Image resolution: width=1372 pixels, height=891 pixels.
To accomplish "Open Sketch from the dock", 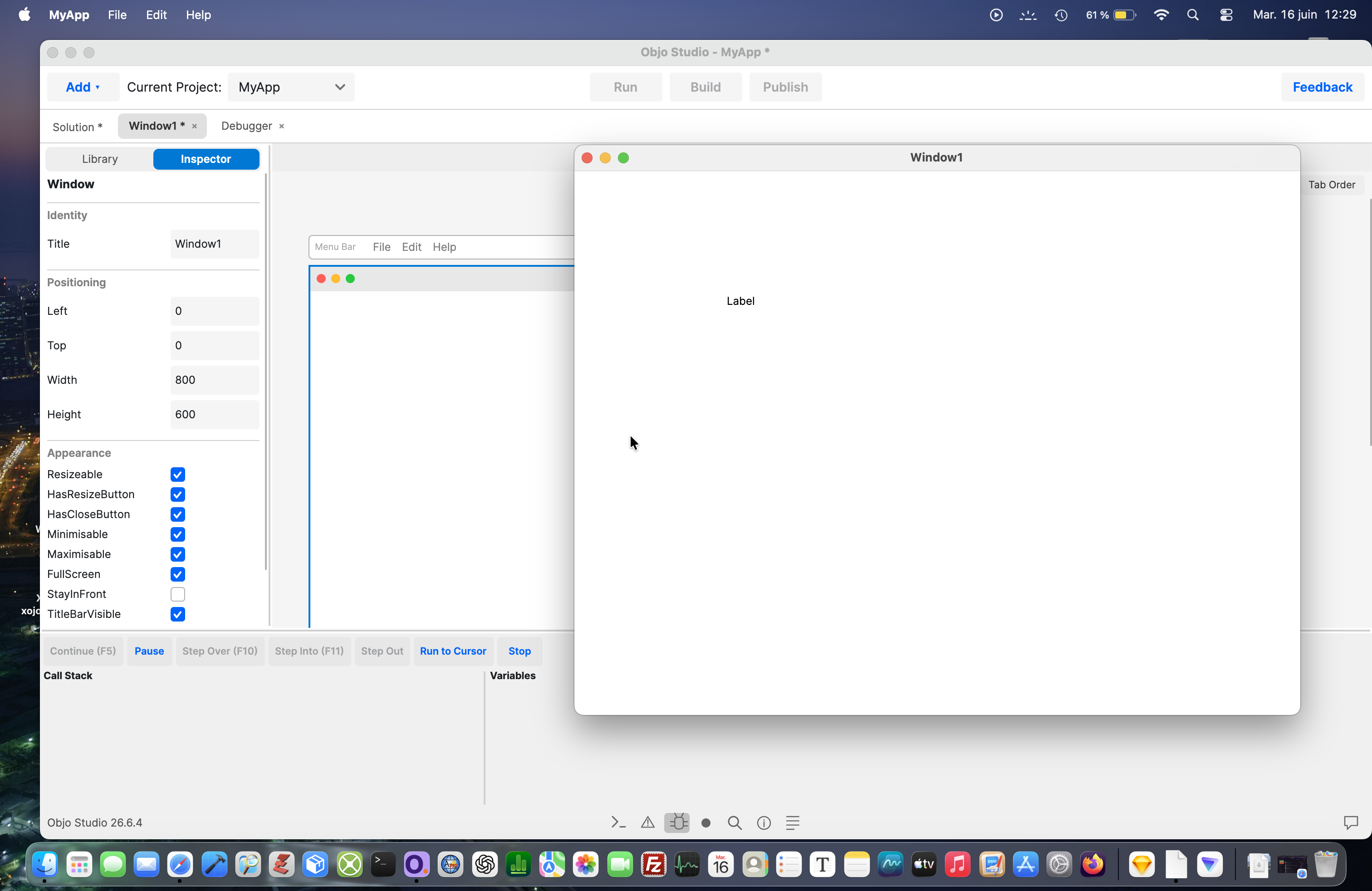I will tap(1142, 865).
